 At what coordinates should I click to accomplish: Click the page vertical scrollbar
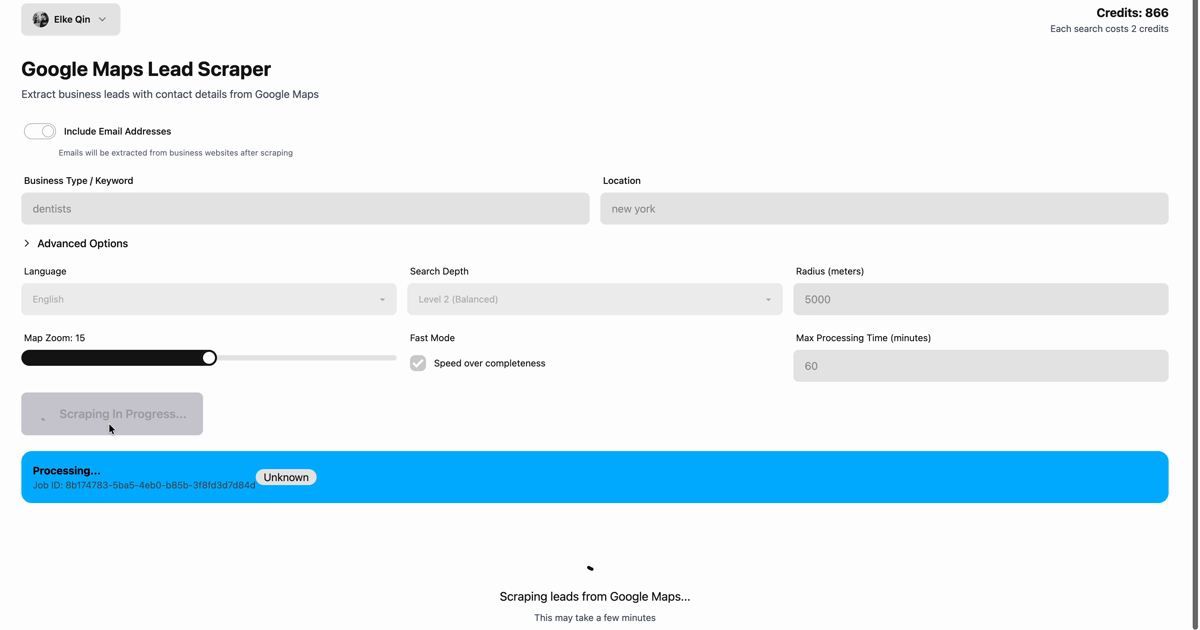click(1195, 315)
